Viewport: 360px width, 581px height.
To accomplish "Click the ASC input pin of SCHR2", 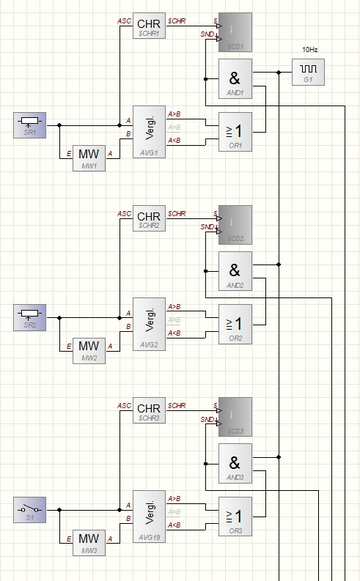I will [x=124, y=214].
